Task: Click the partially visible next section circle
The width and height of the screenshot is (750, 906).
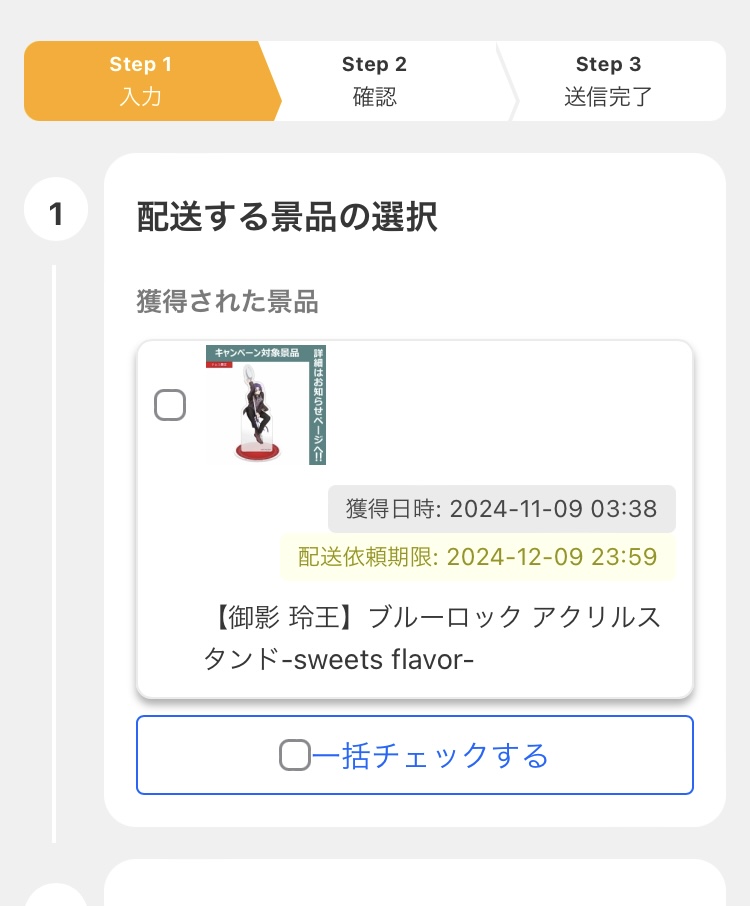Action: [56, 894]
